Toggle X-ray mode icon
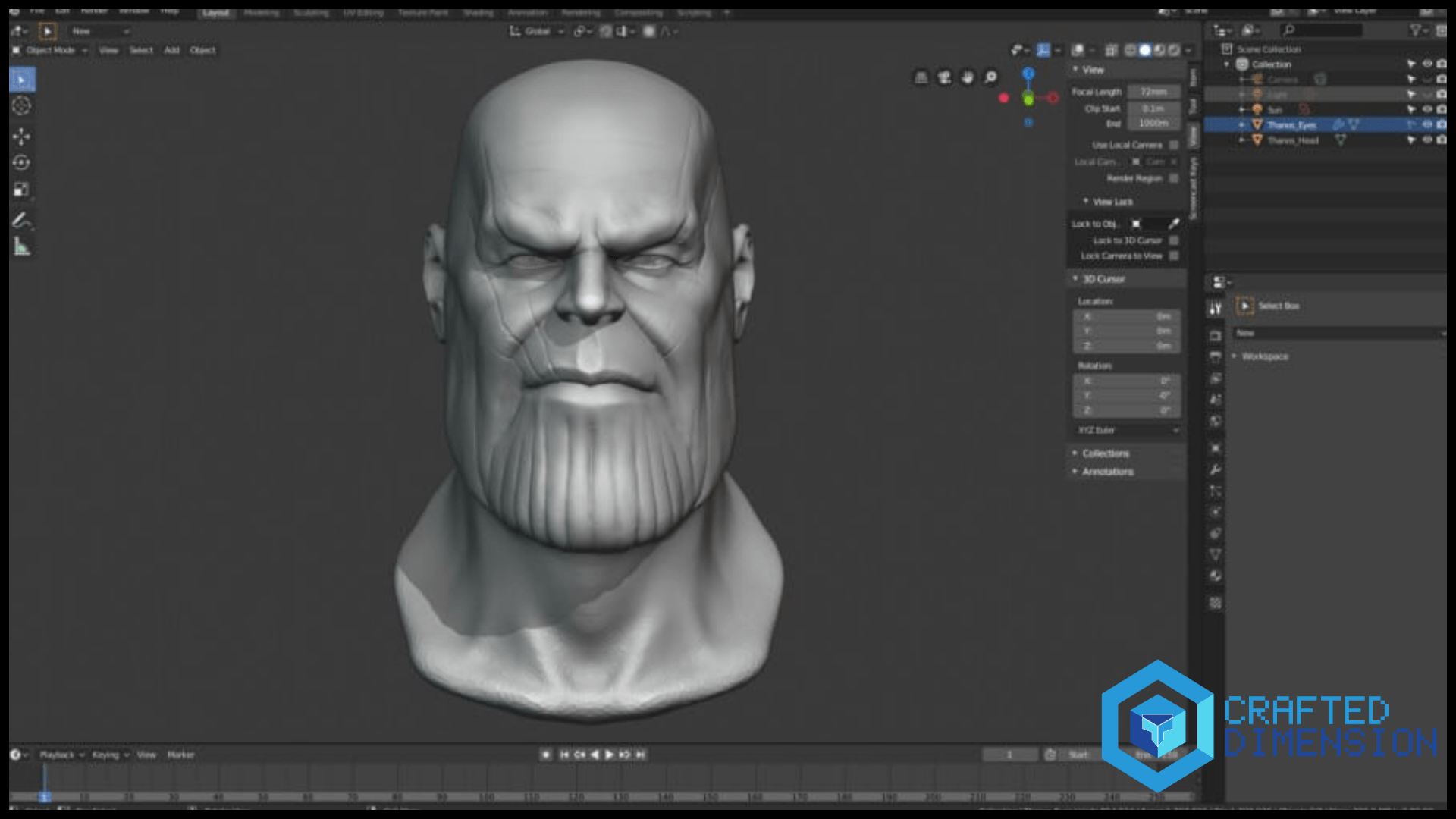 1111,50
